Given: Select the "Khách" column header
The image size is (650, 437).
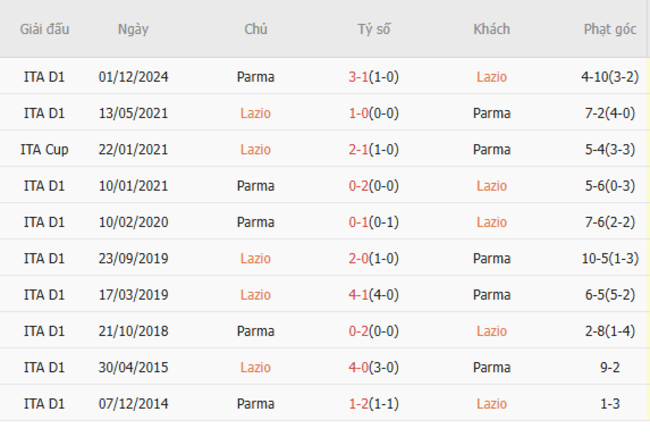Looking at the screenshot, I should (x=491, y=29).
